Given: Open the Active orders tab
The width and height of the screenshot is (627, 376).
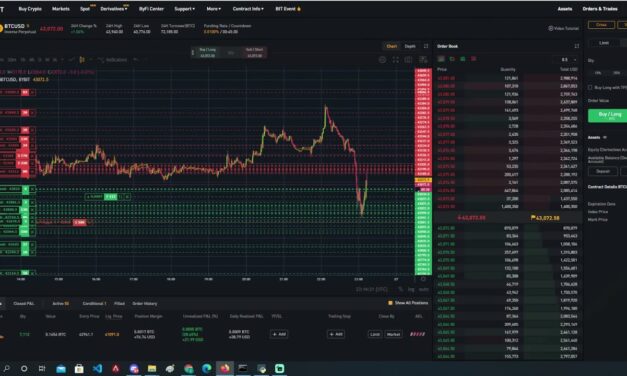Looking at the screenshot, I should tap(60, 304).
